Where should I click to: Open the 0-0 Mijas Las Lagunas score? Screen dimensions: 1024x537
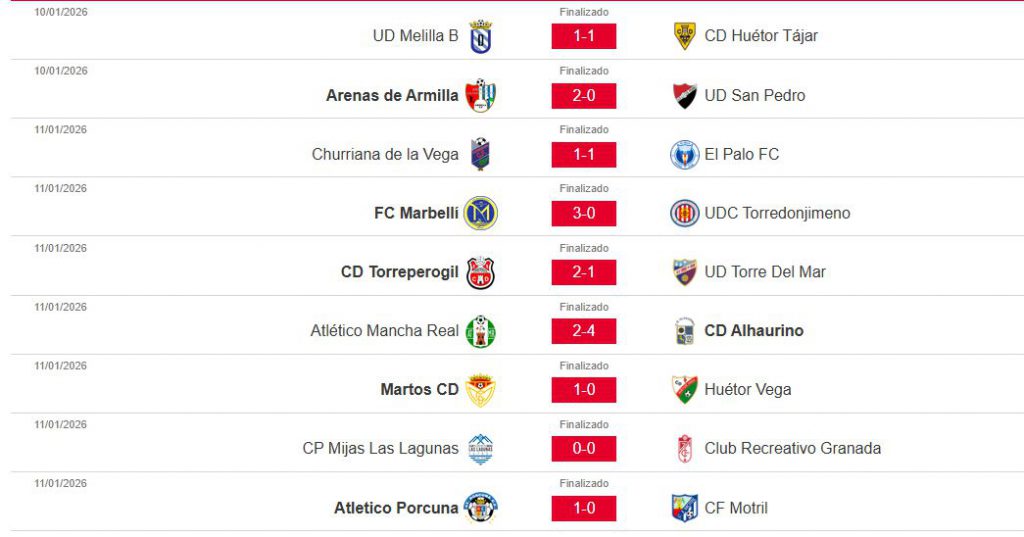[x=584, y=449]
